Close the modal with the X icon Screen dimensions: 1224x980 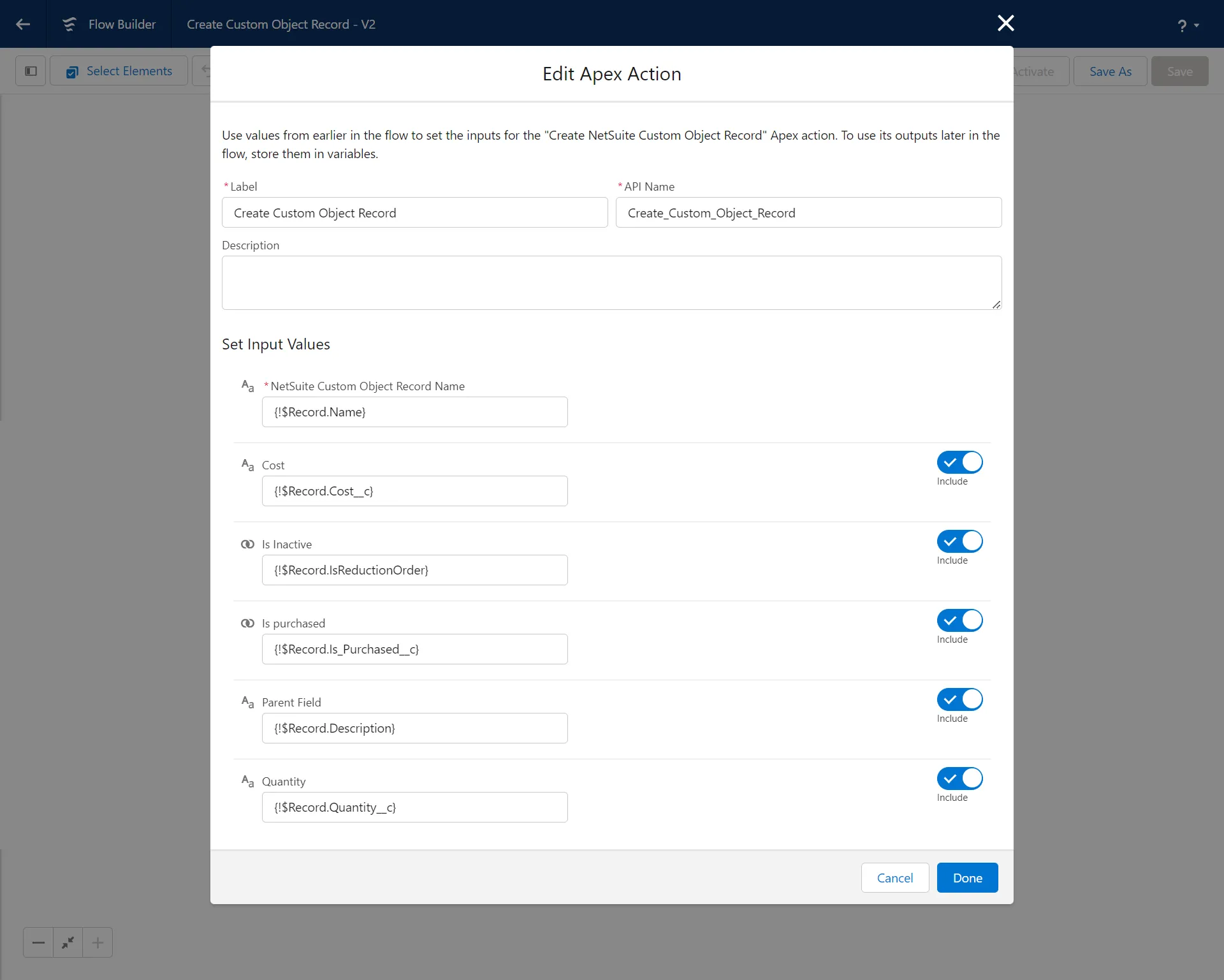[1005, 24]
